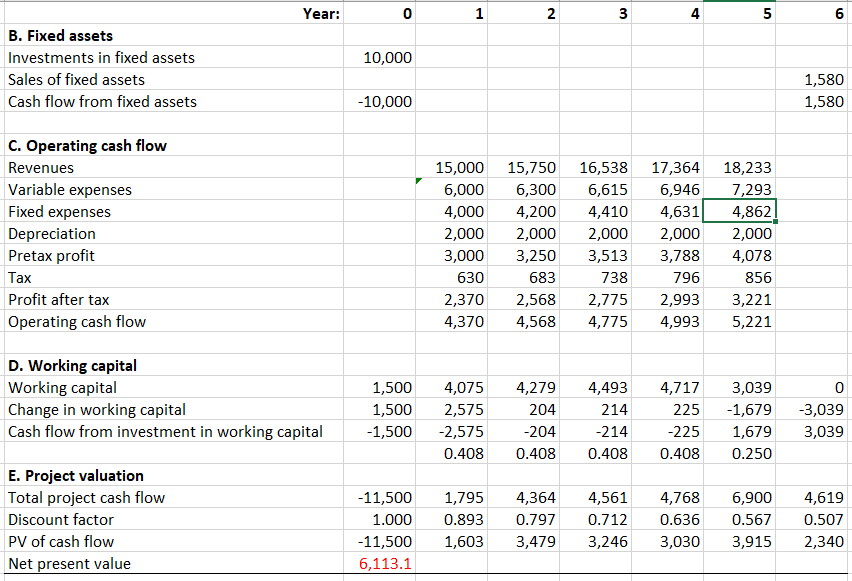Screen dimensions: 852x581
Task: Select Change in working capital -1,679
Action: [x=739, y=409]
